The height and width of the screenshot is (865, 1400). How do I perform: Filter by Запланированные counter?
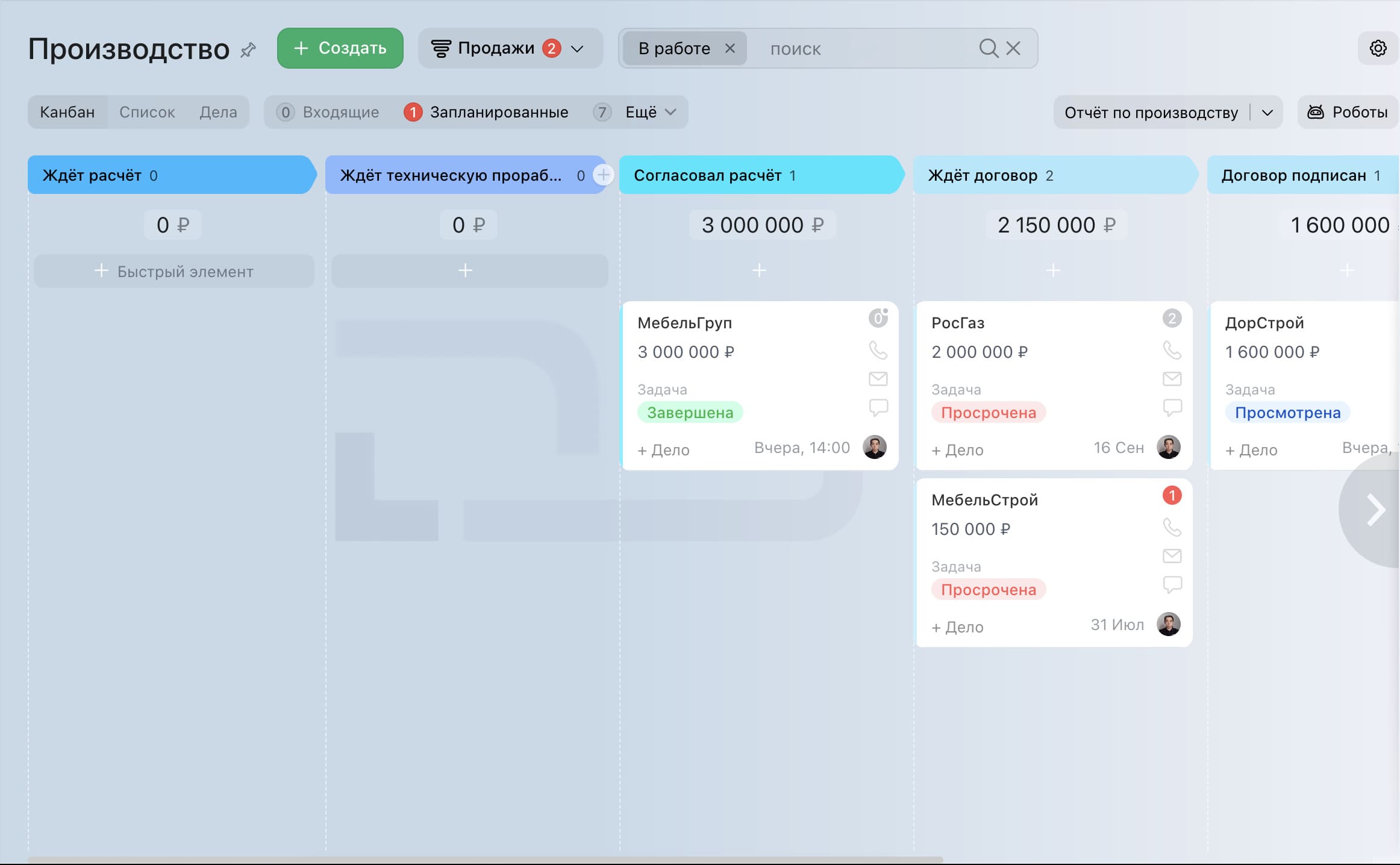(x=486, y=112)
